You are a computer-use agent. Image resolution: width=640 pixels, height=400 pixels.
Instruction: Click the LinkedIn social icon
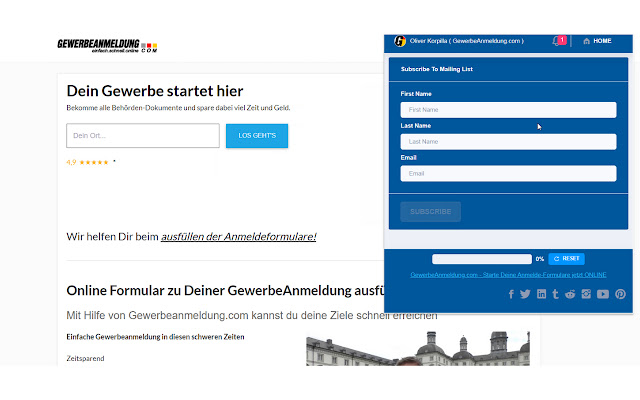[x=541, y=294]
